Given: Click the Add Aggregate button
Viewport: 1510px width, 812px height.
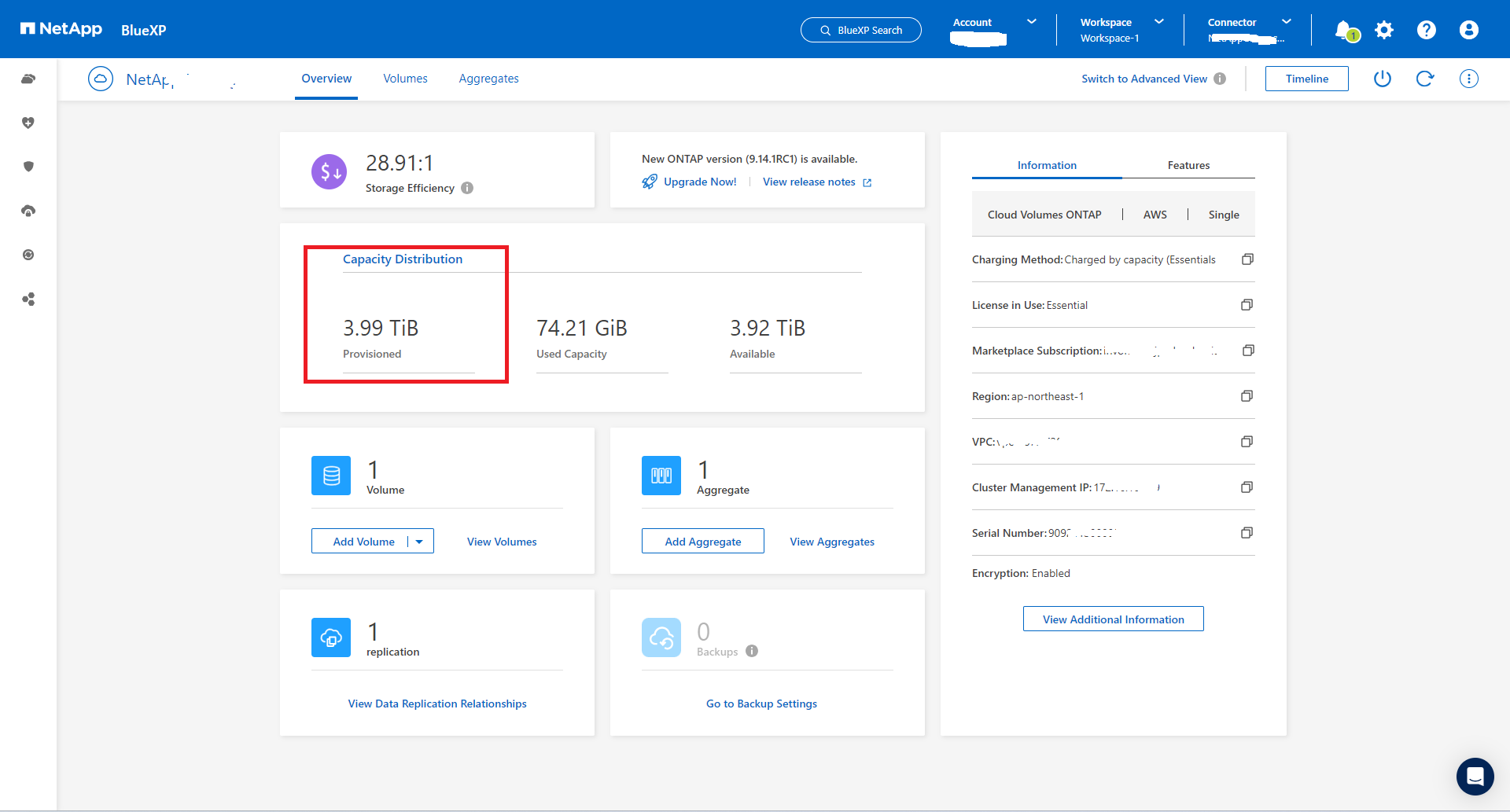Looking at the screenshot, I should [702, 542].
